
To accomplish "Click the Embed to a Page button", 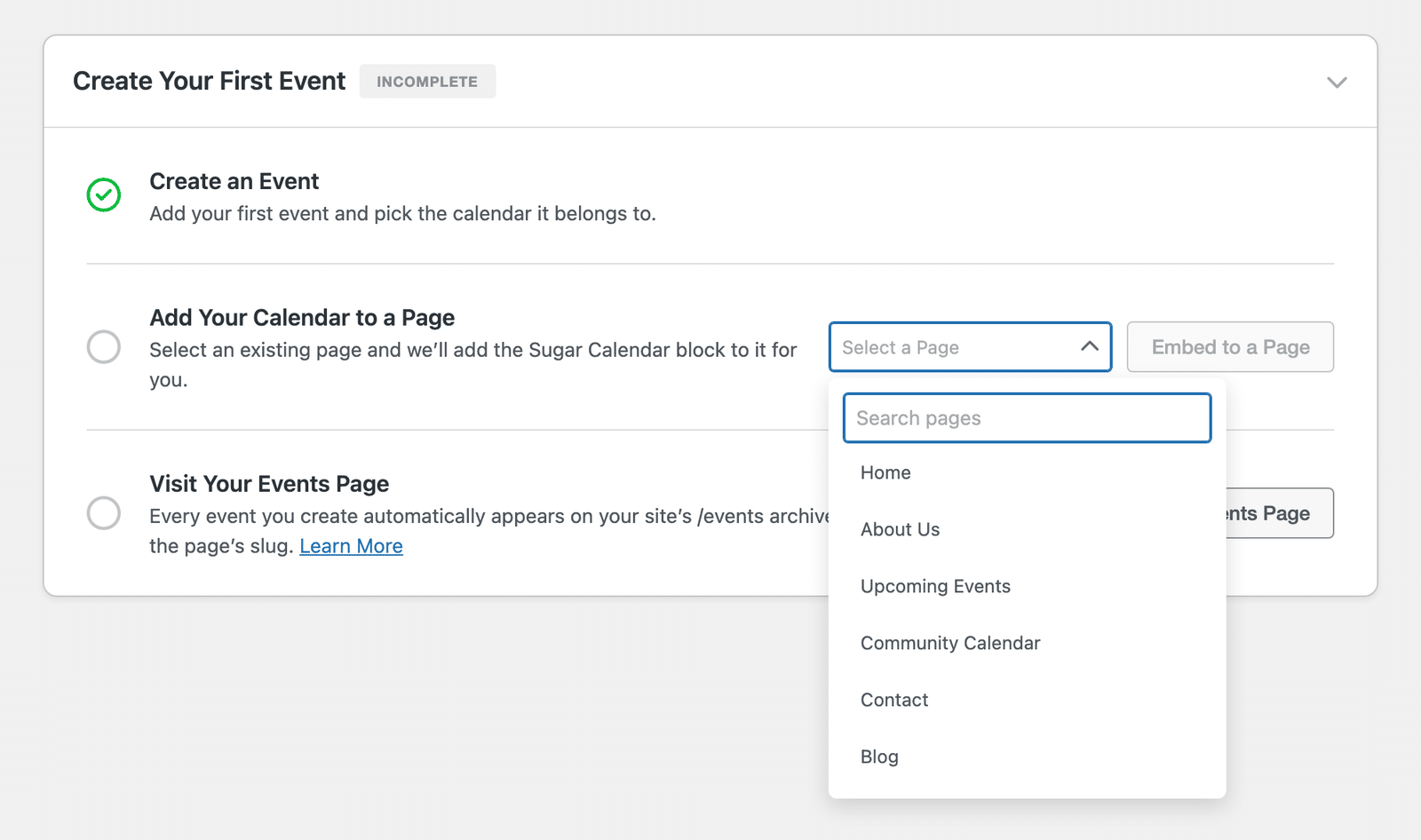I will (1230, 346).
